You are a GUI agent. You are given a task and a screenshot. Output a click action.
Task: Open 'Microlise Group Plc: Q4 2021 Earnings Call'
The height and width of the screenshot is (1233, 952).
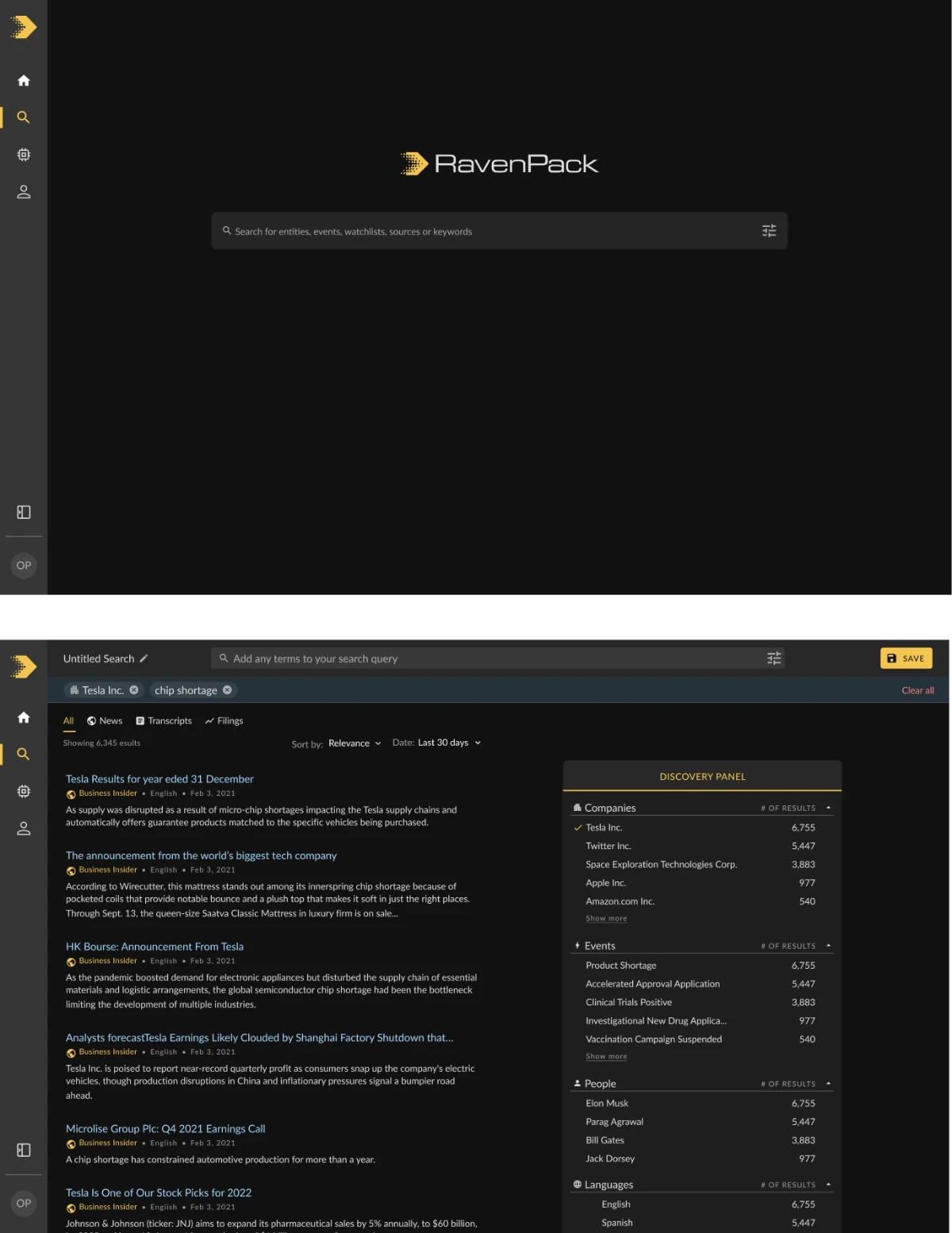pyautogui.click(x=165, y=1129)
